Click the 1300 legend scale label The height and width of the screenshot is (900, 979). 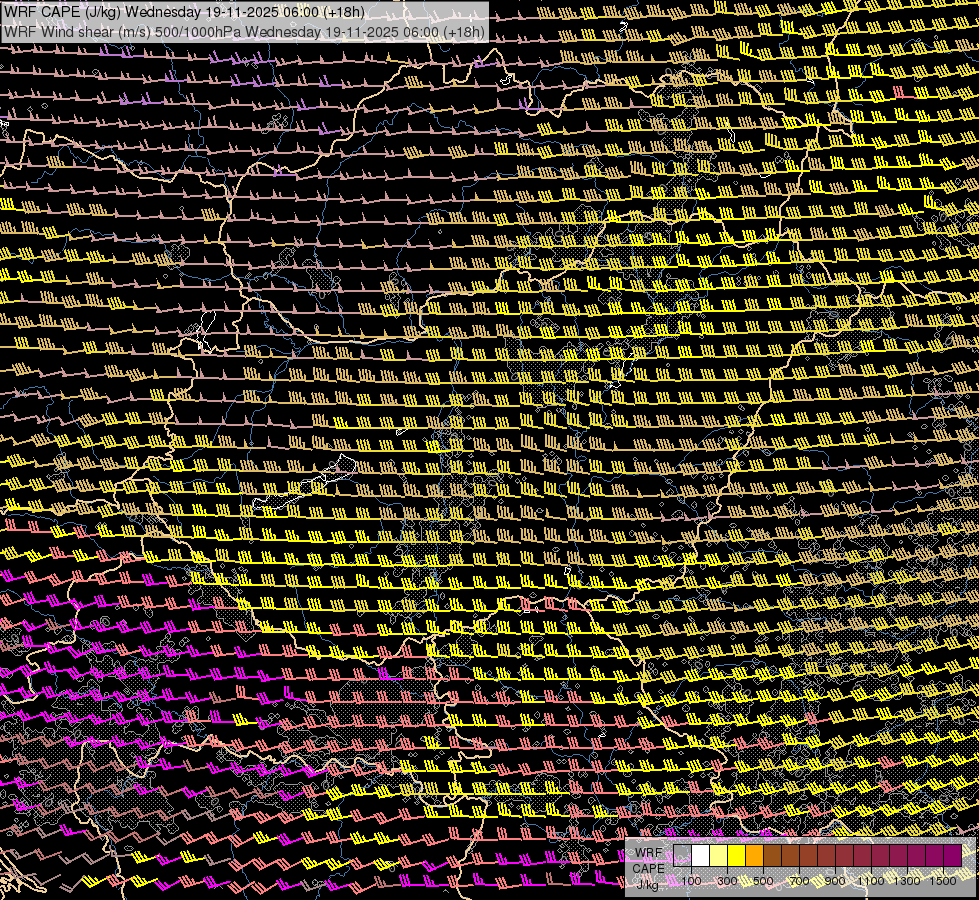[907, 881]
